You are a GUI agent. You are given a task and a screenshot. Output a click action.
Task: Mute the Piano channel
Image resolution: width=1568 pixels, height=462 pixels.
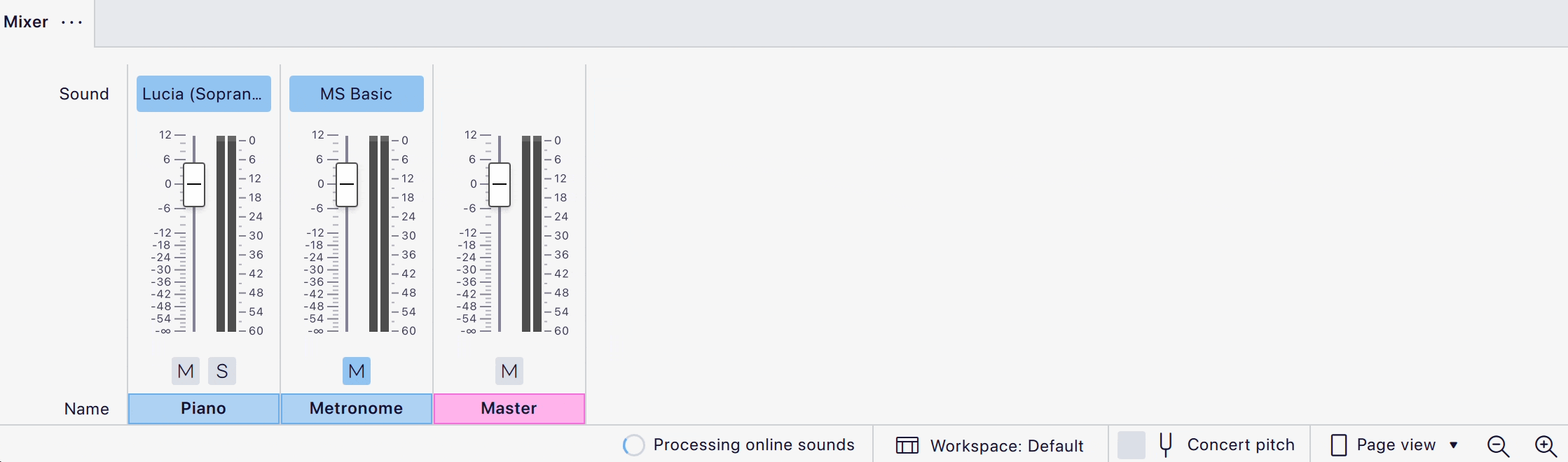click(x=185, y=371)
